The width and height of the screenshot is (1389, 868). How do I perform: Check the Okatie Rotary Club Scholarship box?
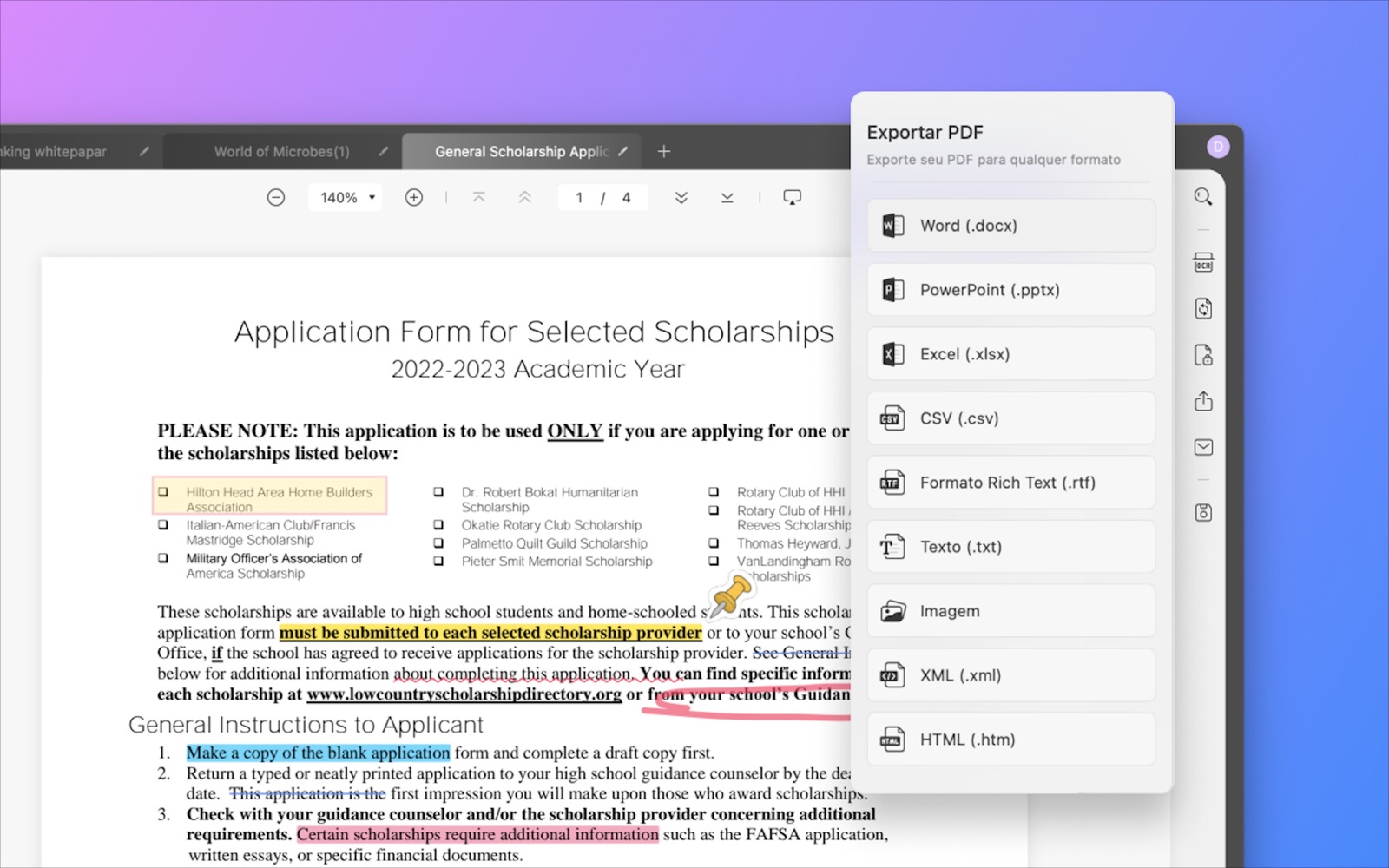pyautogui.click(x=438, y=525)
